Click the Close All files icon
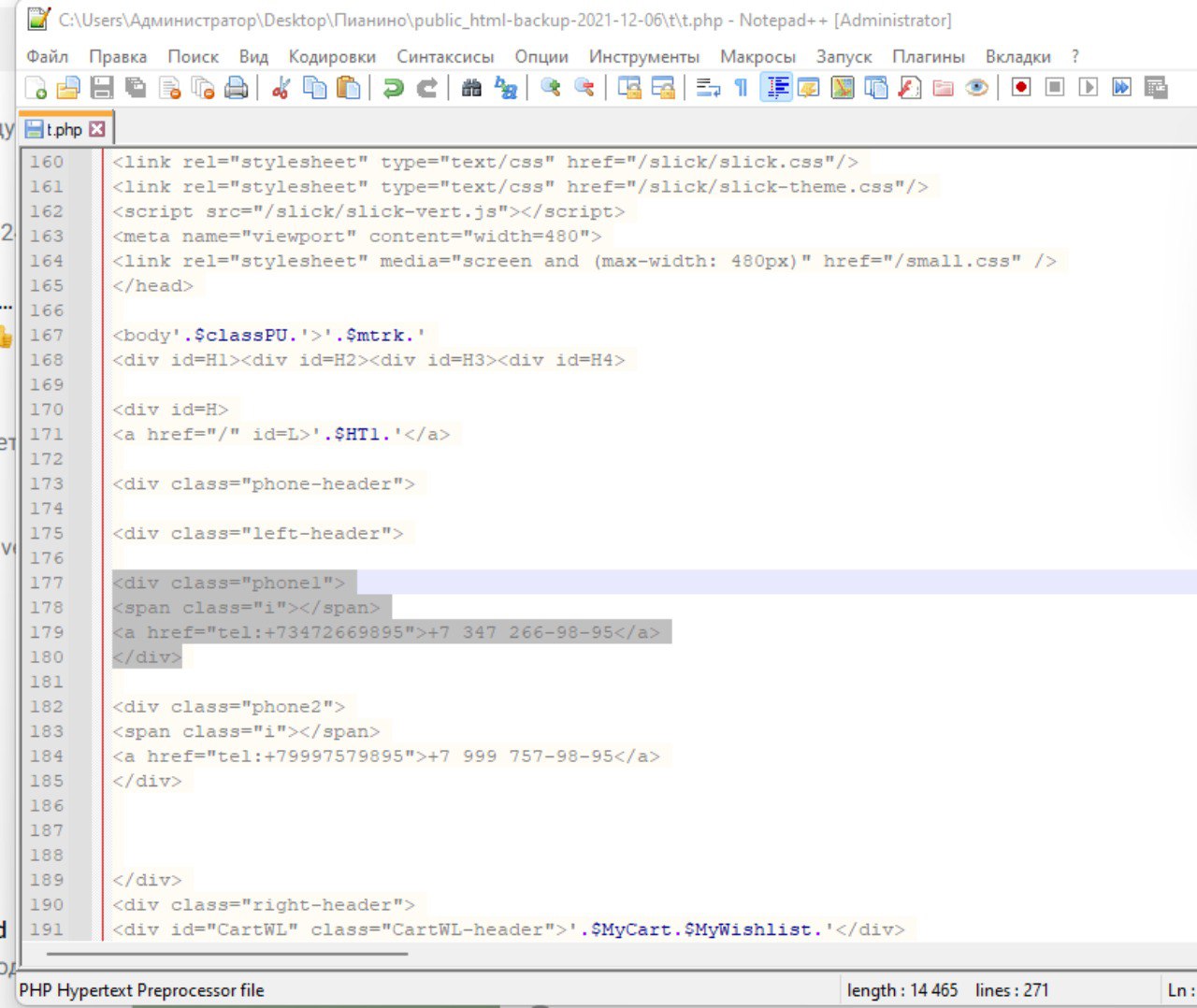Screen dimensions: 1197x1008 tap(203, 88)
